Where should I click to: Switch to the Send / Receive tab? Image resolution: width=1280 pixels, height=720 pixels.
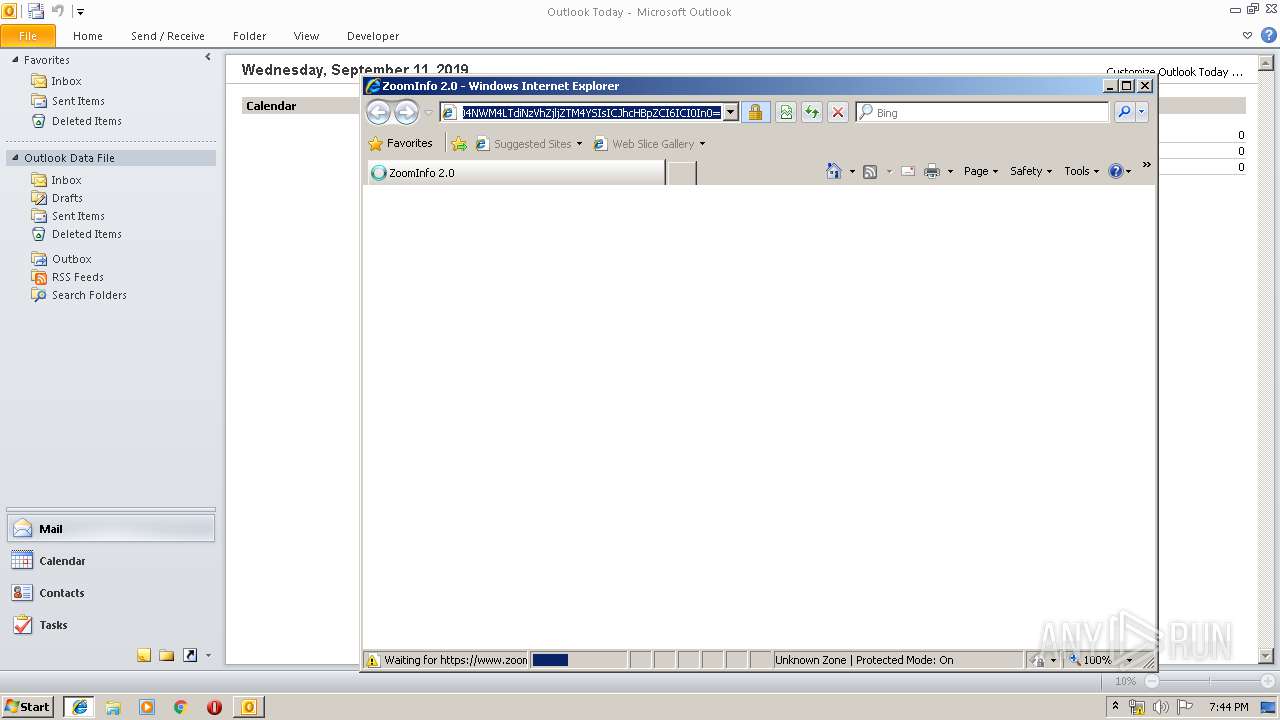click(168, 36)
